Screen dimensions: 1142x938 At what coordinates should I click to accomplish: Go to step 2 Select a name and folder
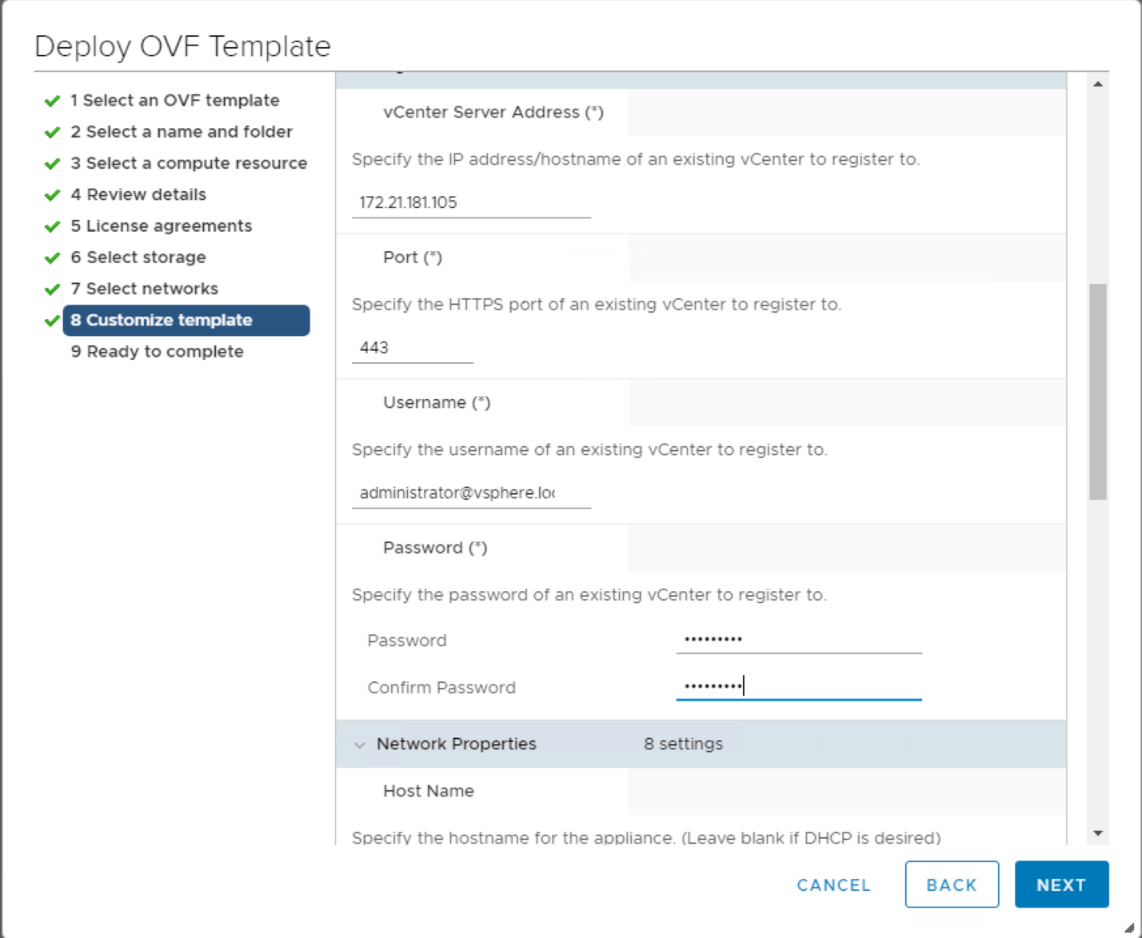tap(181, 132)
